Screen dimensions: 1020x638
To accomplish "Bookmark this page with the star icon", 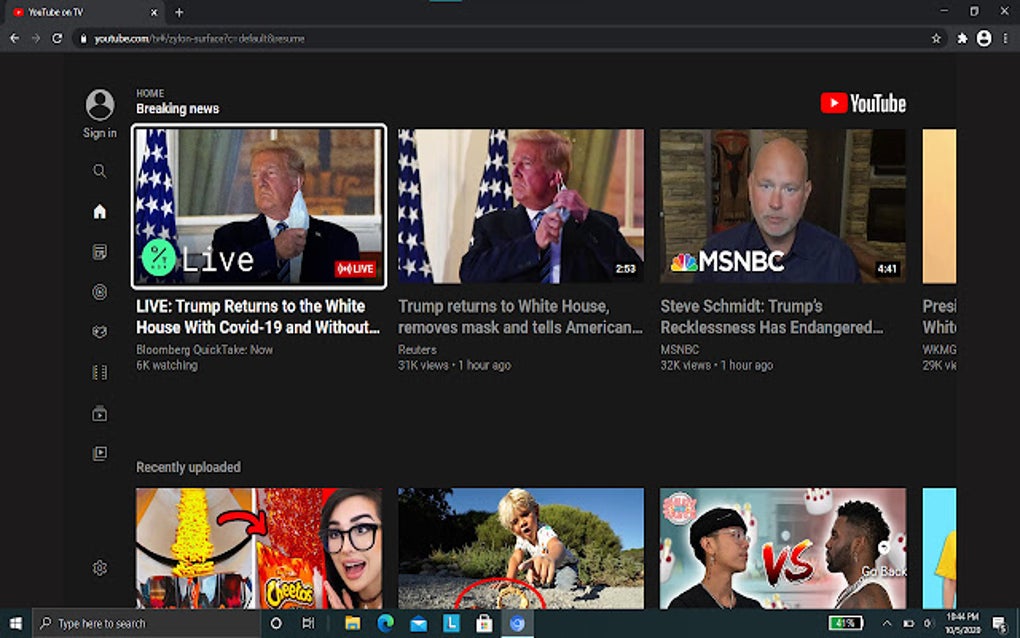I will [936, 38].
